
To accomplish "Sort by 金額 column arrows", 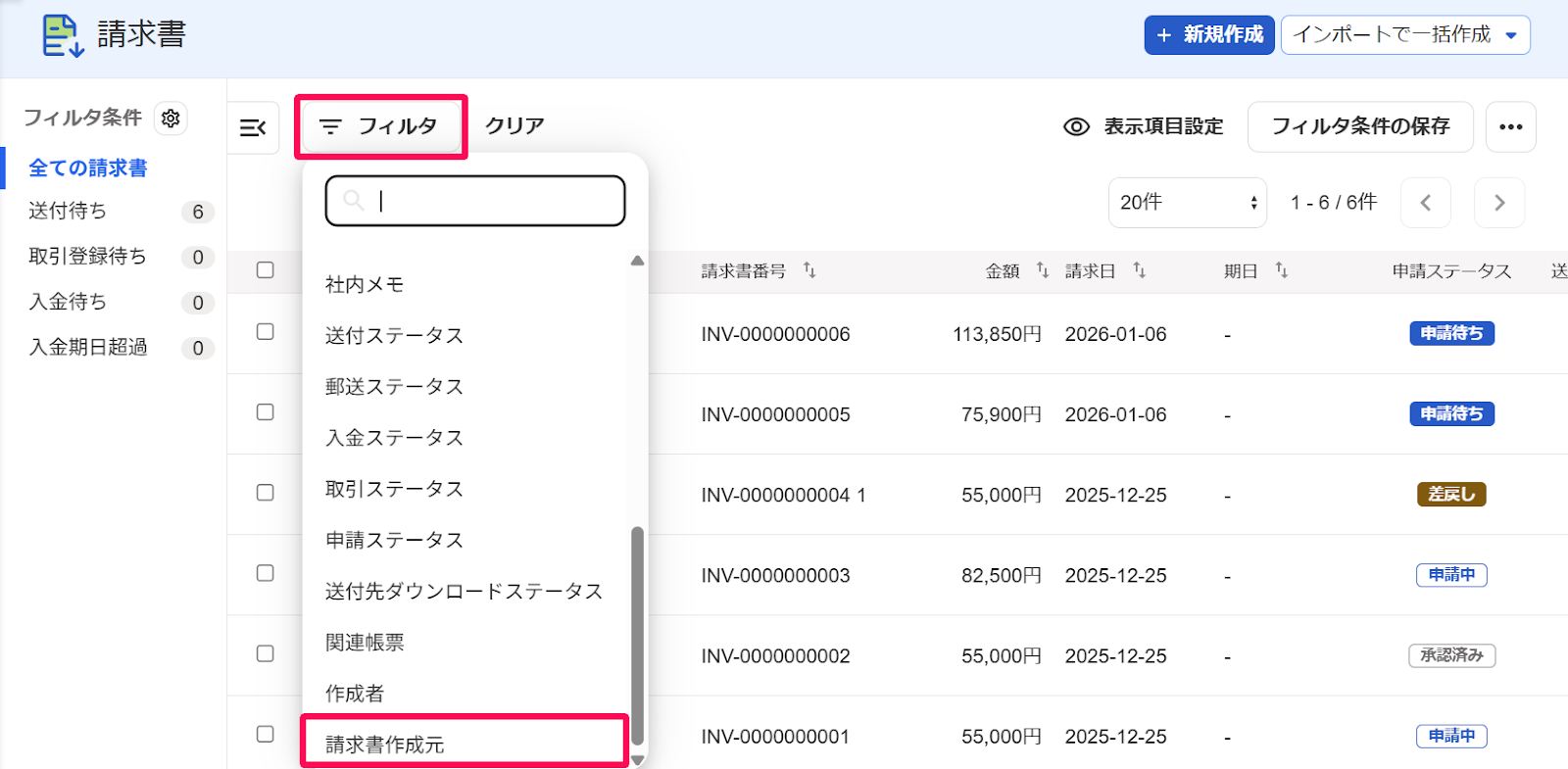I will pyautogui.click(x=1043, y=269).
